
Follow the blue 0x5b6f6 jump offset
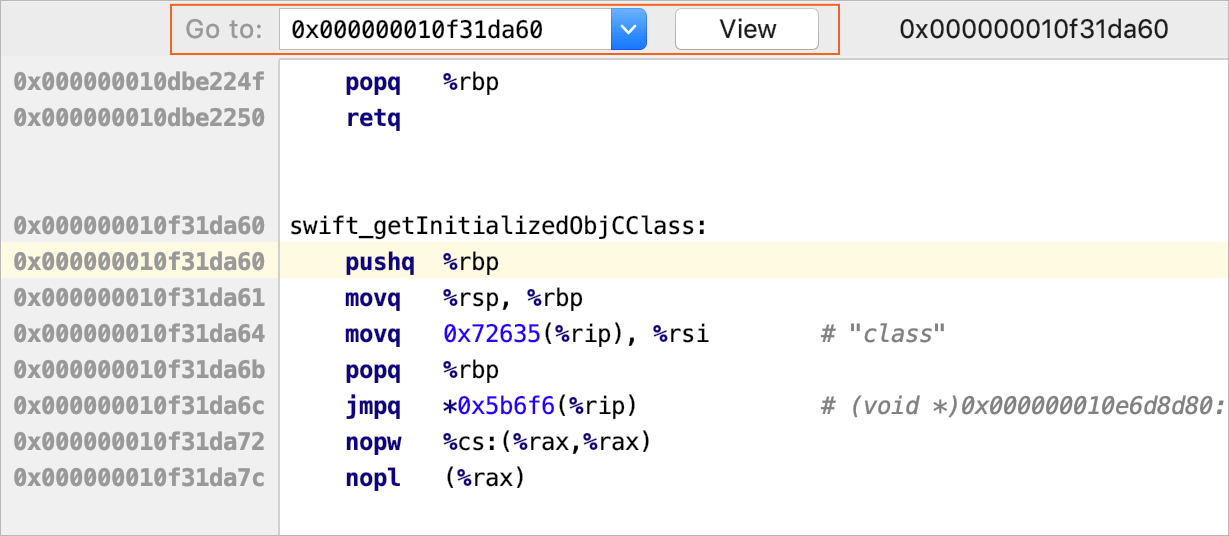[505, 406]
